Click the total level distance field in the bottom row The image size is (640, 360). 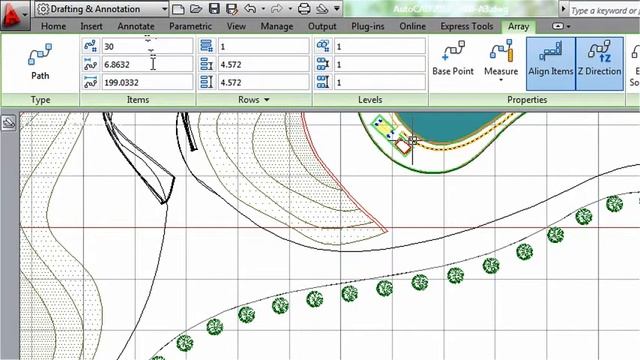380,82
